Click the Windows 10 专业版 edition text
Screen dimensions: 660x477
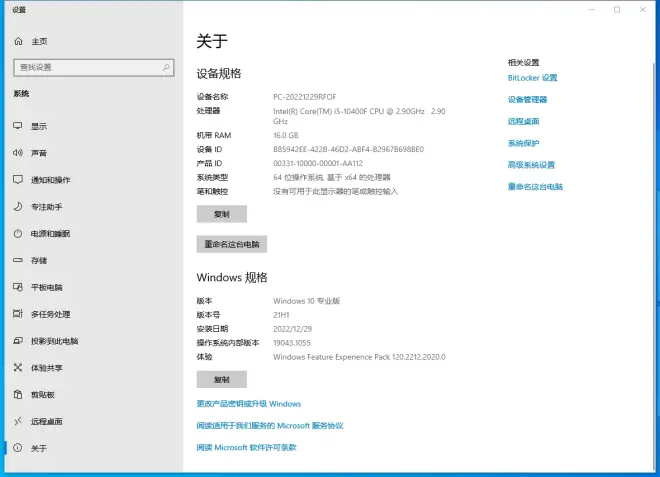306,301
